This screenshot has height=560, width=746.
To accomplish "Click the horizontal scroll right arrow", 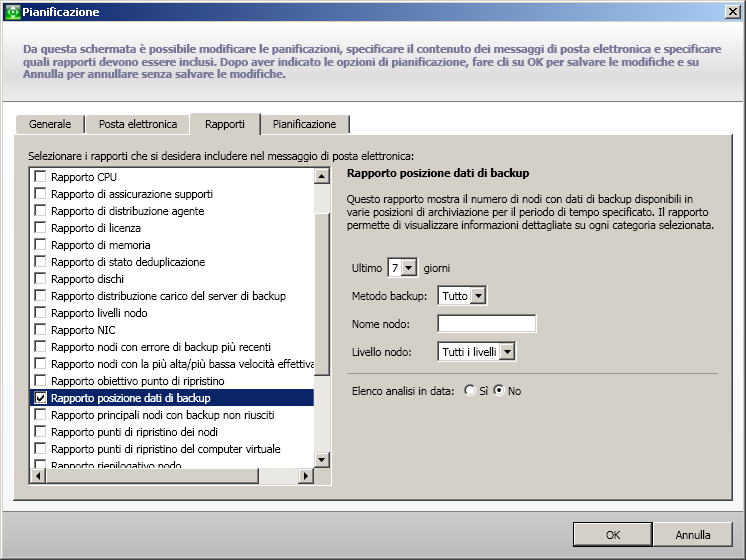I will 306,476.
